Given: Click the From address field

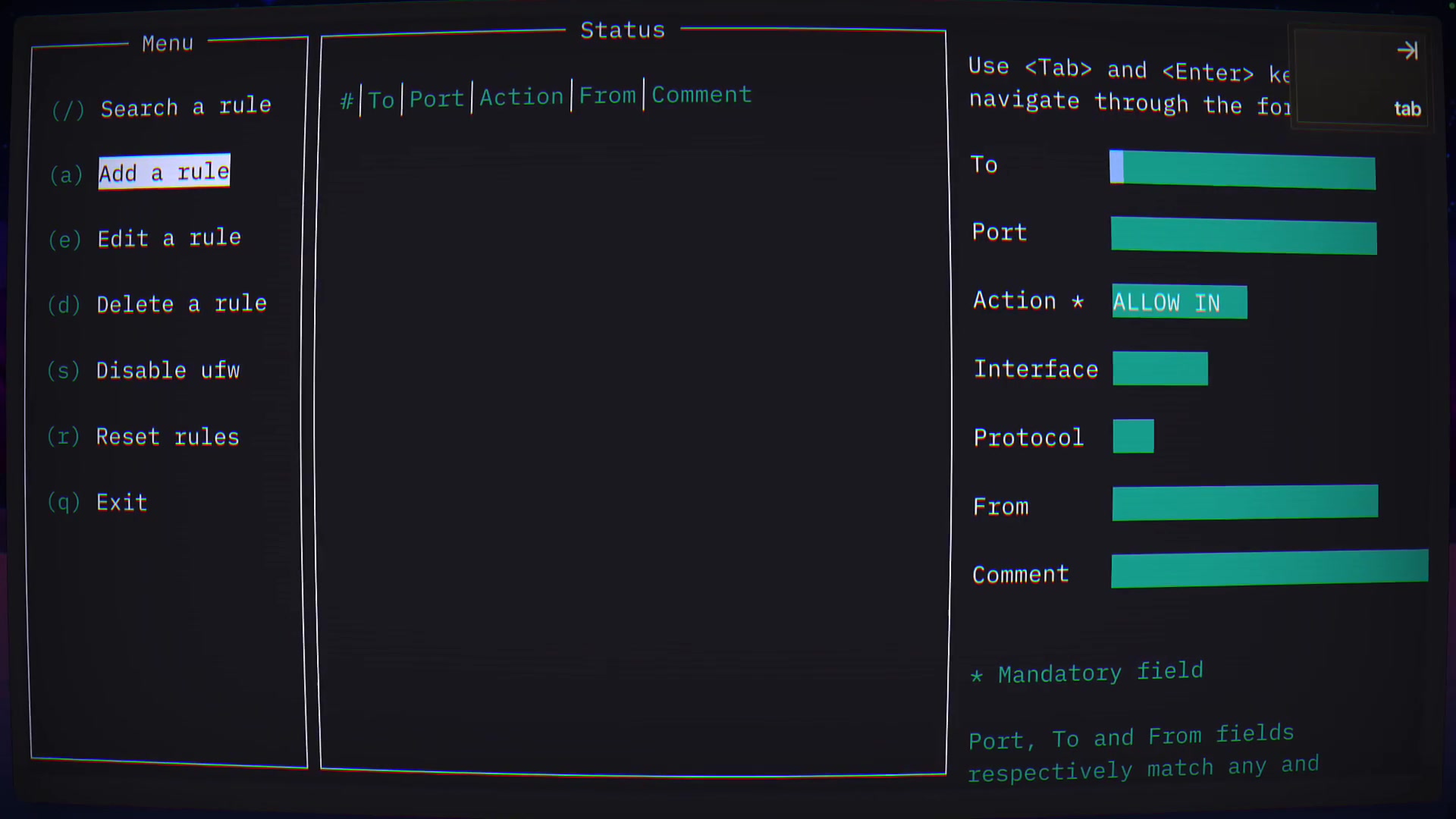Looking at the screenshot, I should [x=1244, y=502].
